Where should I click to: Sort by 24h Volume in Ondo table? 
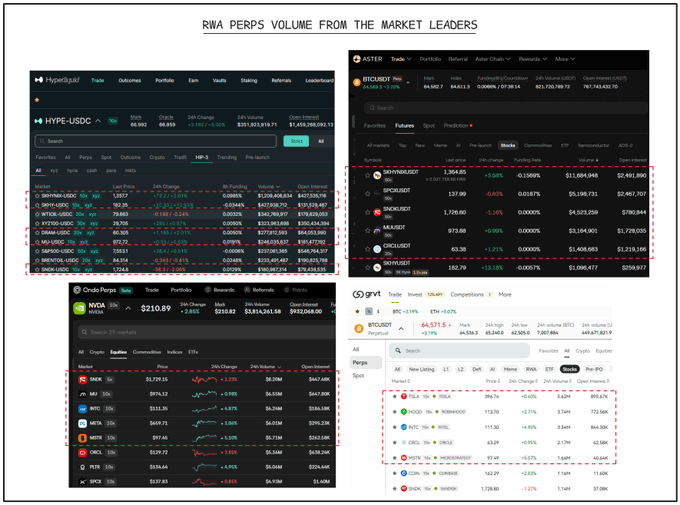(265, 367)
